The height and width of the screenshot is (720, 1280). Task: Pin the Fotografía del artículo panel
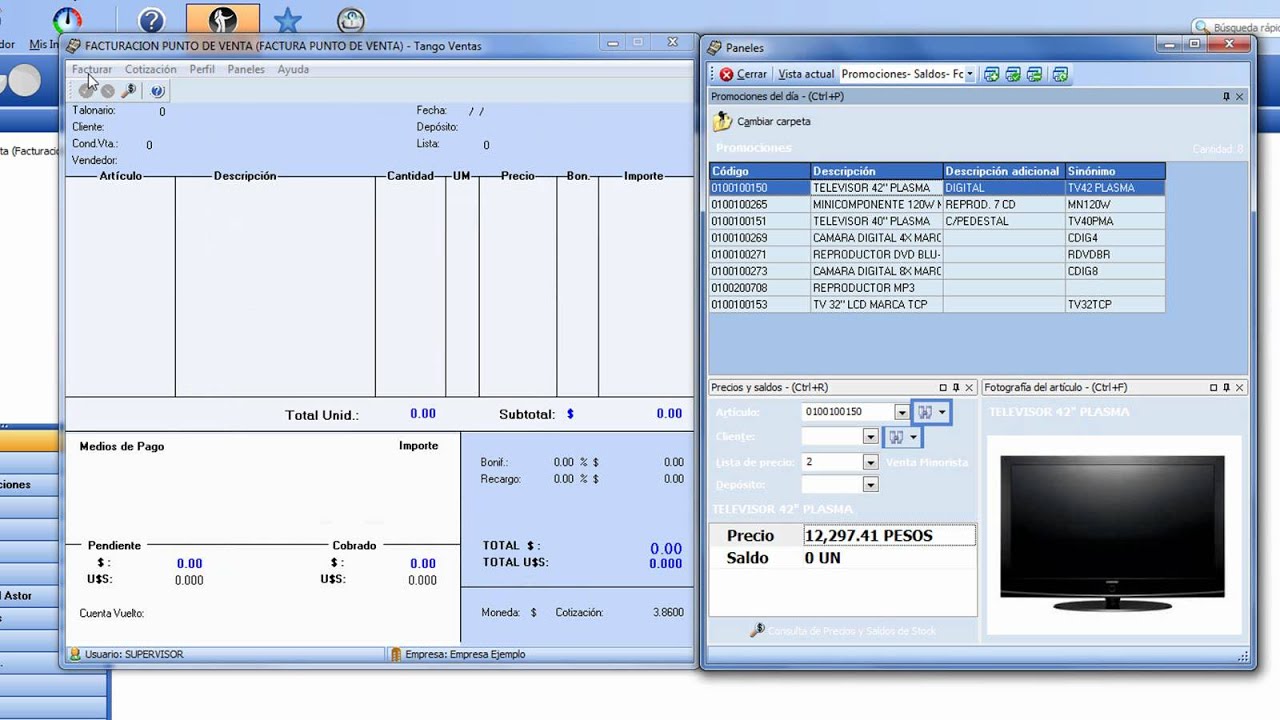click(1227, 387)
